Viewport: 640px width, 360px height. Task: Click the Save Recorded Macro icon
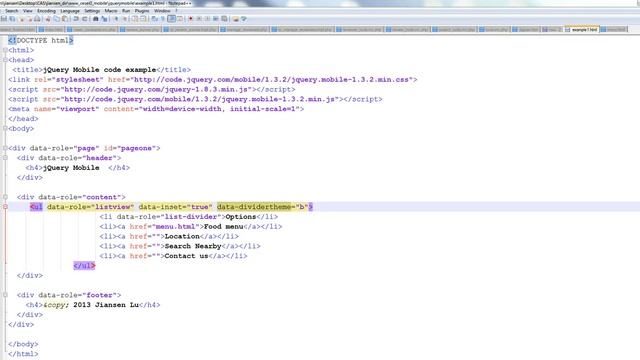[x=224, y=19]
